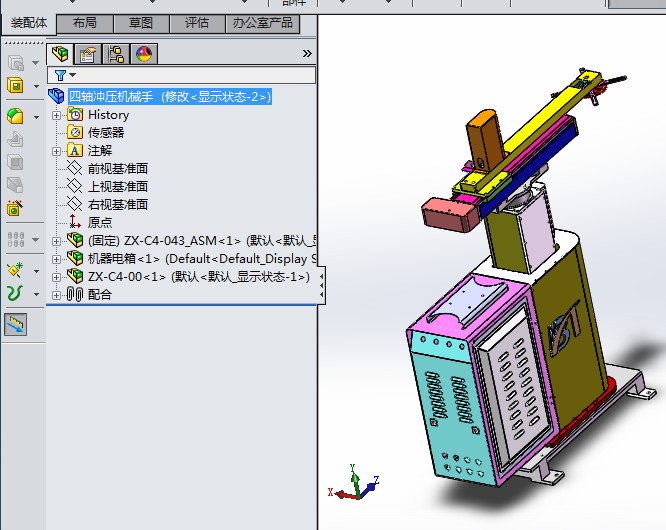
Task: Click the 原点 origin arrows icon
Action: click(x=75, y=222)
